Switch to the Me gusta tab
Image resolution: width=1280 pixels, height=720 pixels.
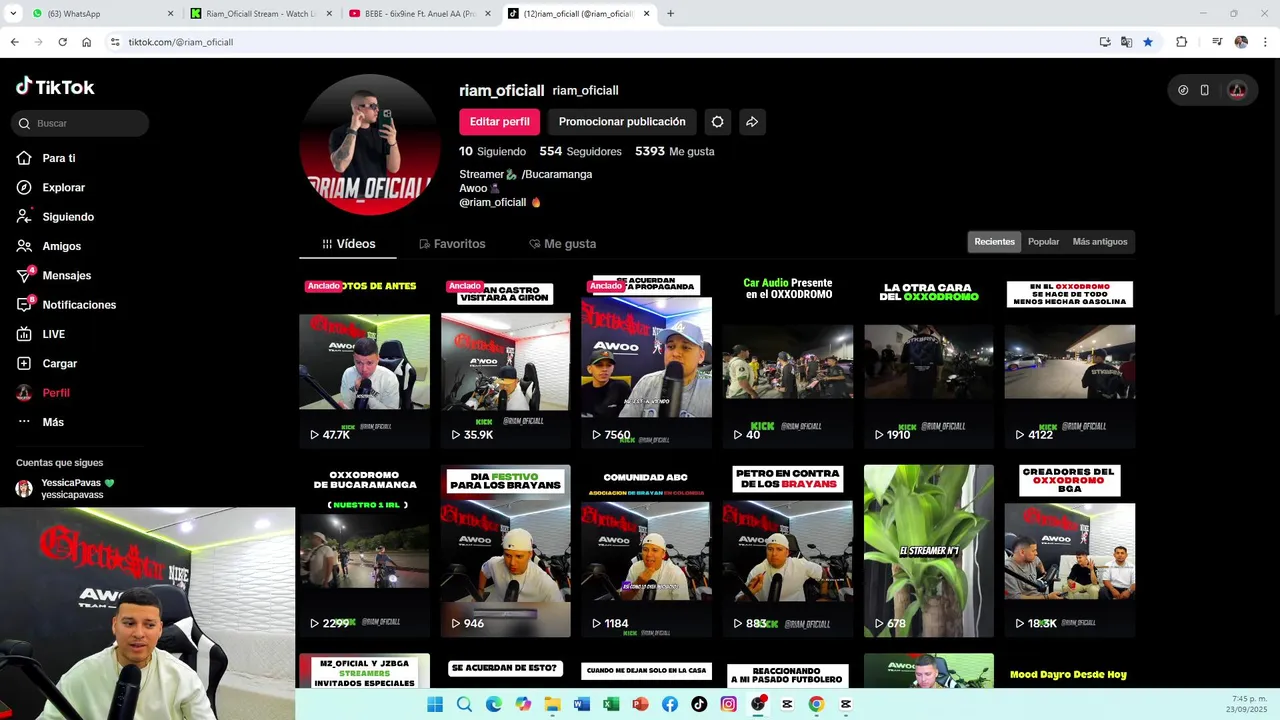(x=562, y=244)
